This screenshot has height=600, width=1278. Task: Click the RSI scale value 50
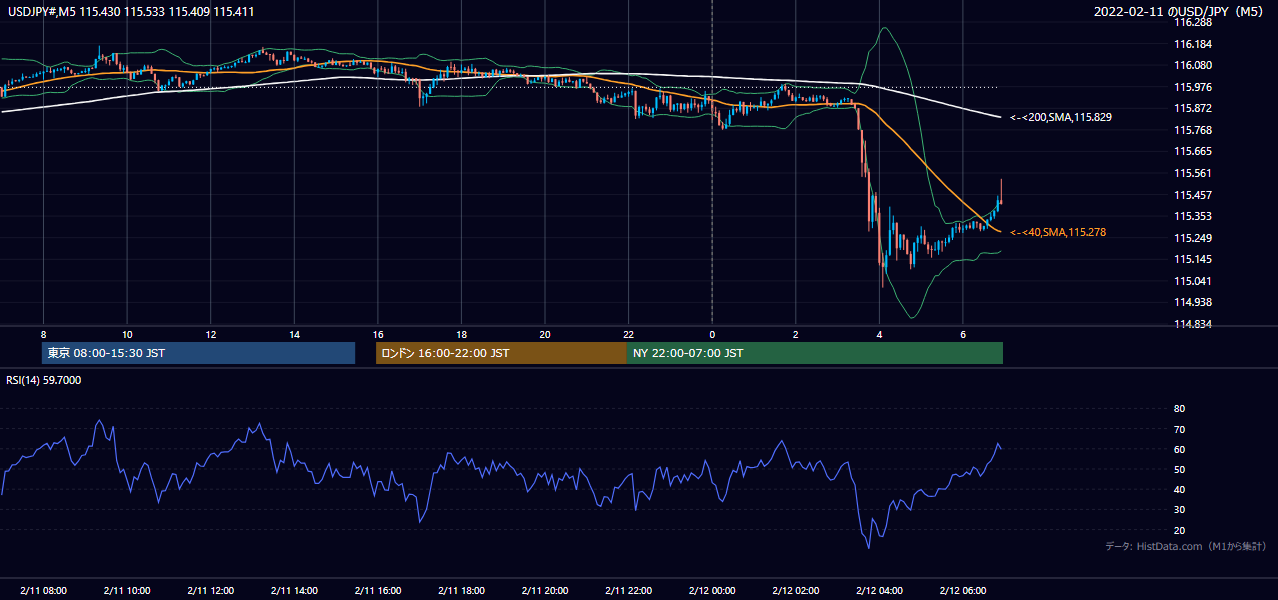coord(1179,469)
